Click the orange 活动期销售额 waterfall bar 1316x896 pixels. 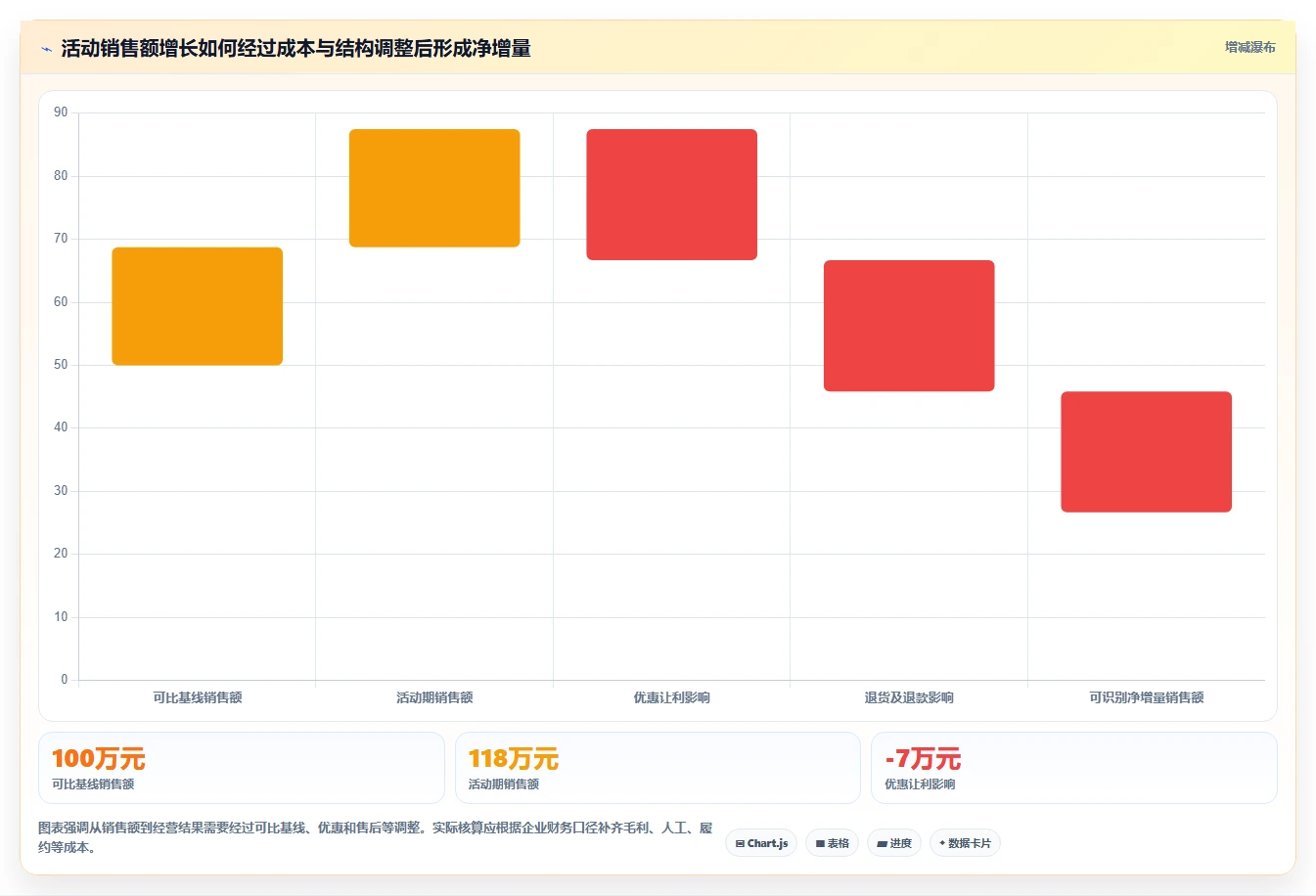pyautogui.click(x=434, y=188)
